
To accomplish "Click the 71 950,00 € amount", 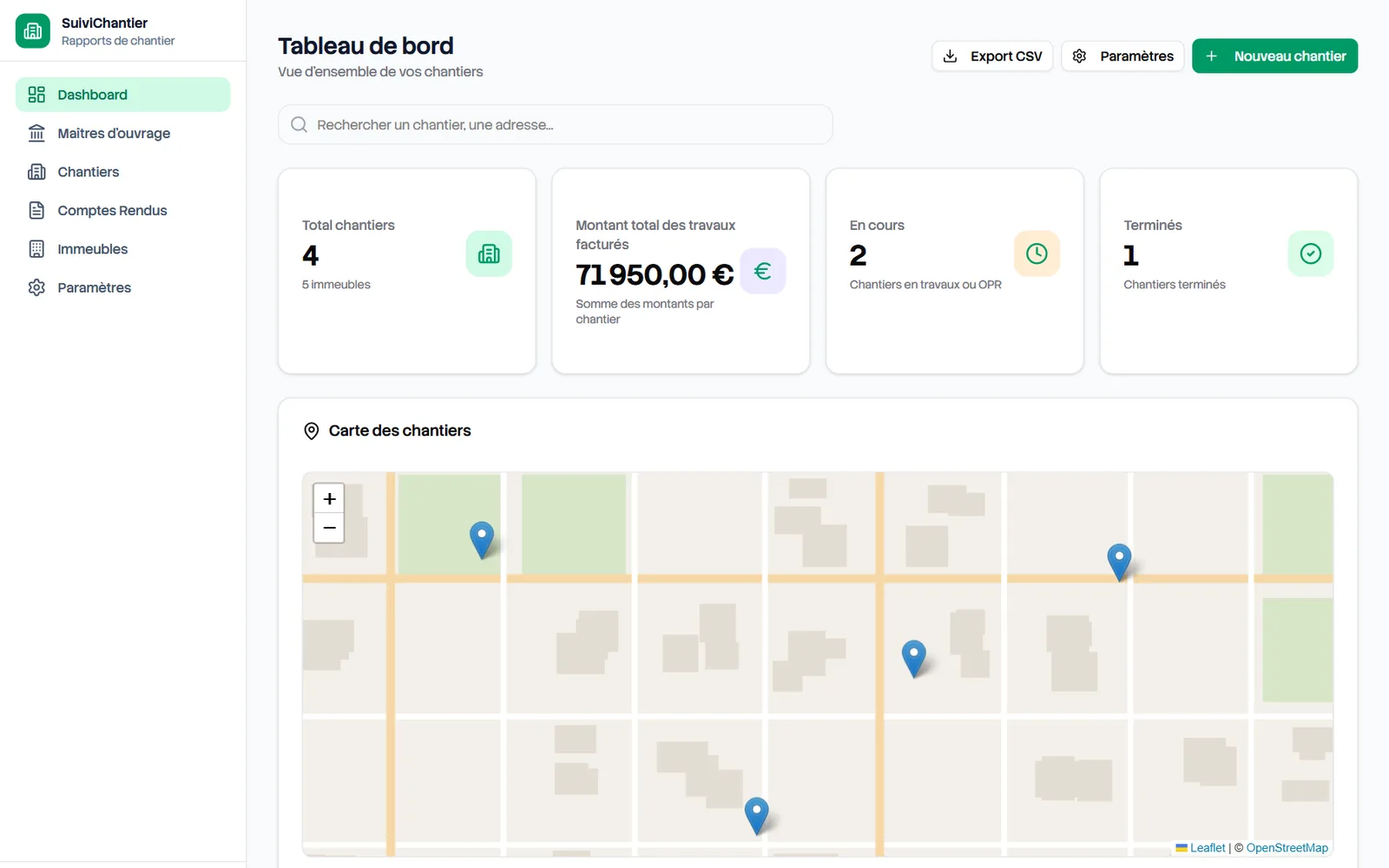I will tap(655, 274).
